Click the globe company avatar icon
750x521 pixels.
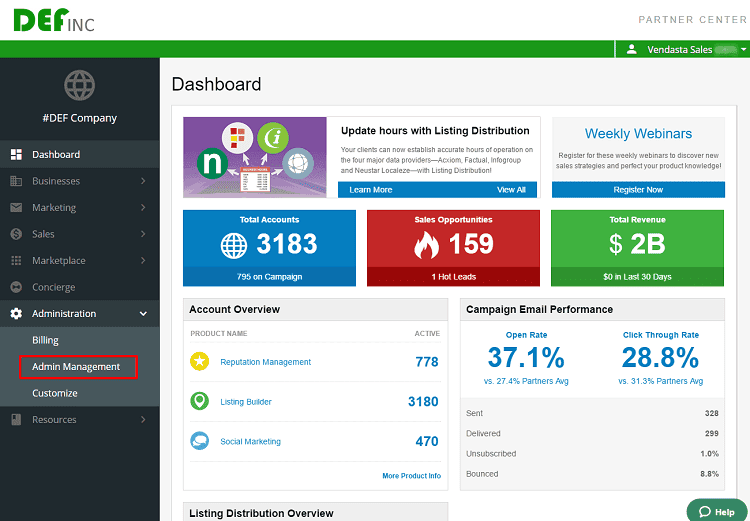click(79, 86)
